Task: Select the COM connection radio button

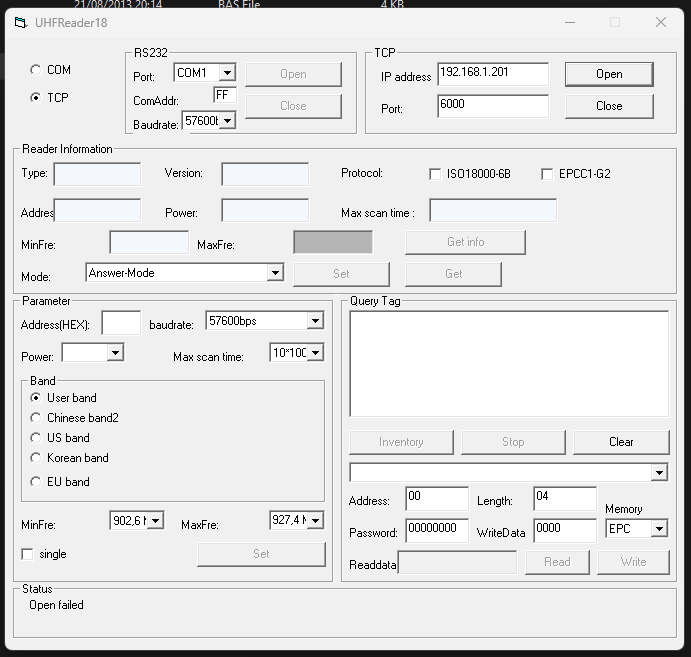Action: coord(36,70)
